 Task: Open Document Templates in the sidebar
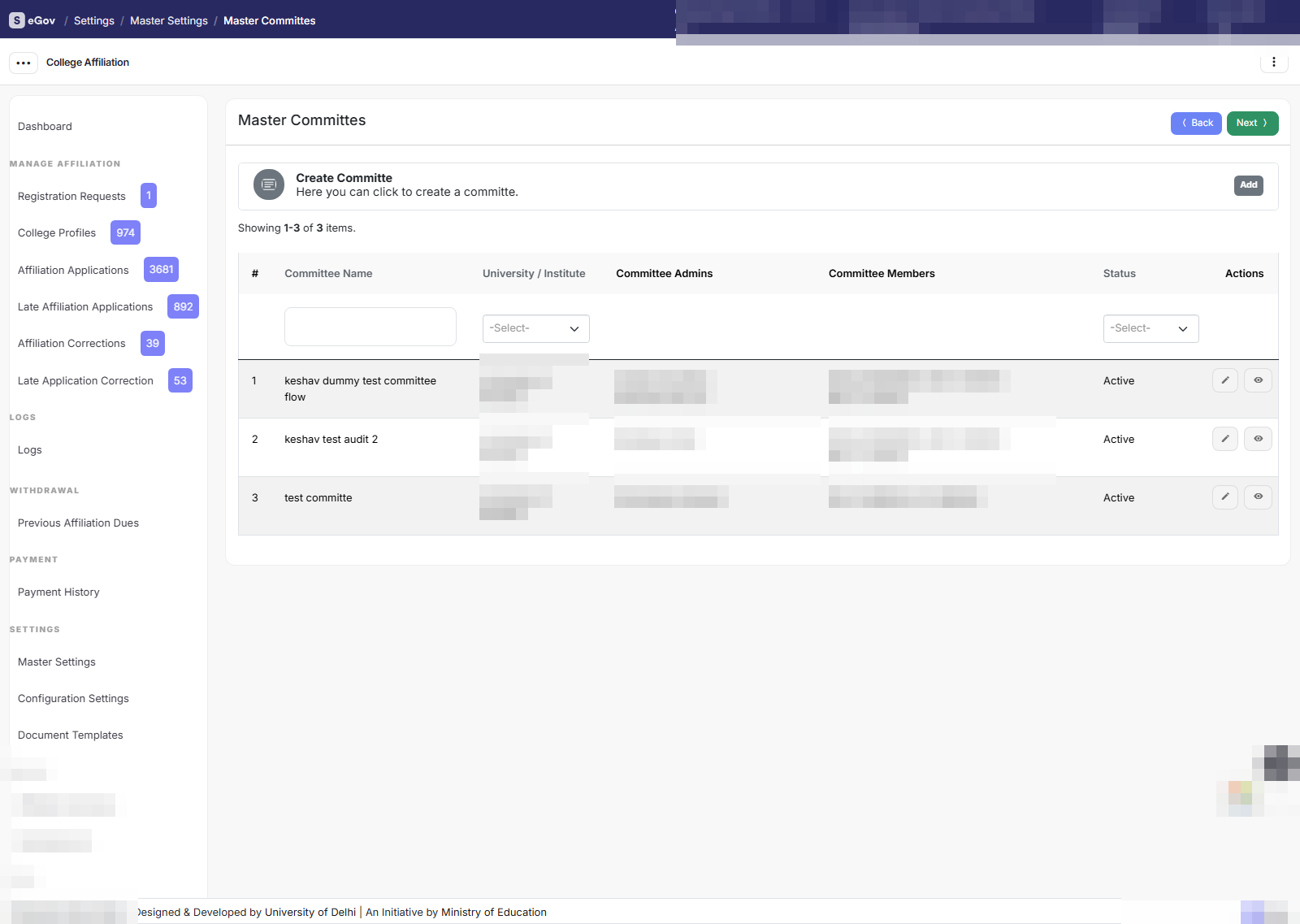pyautogui.click(x=71, y=735)
